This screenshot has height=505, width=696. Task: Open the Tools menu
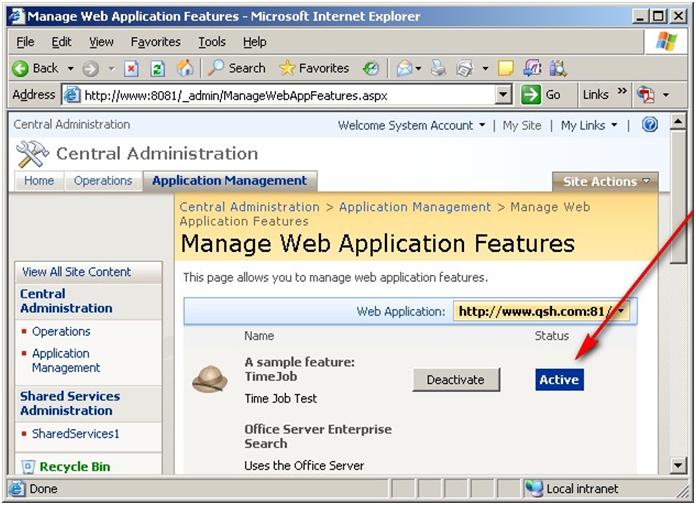point(212,42)
